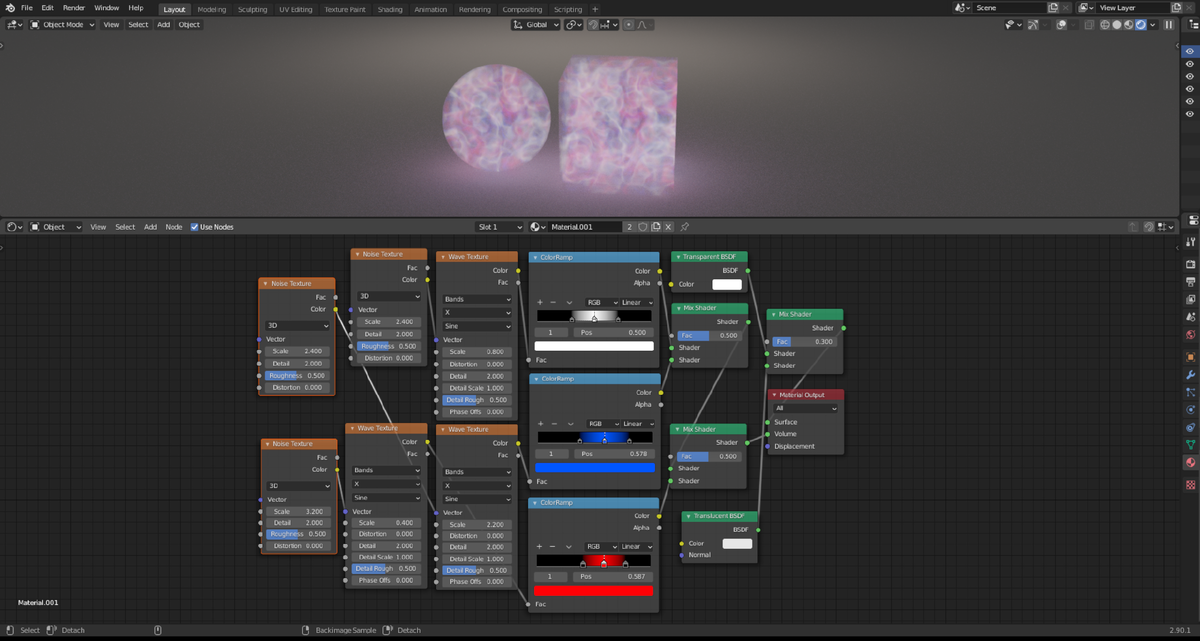Select Material Preview shading mode

click(x=1128, y=24)
